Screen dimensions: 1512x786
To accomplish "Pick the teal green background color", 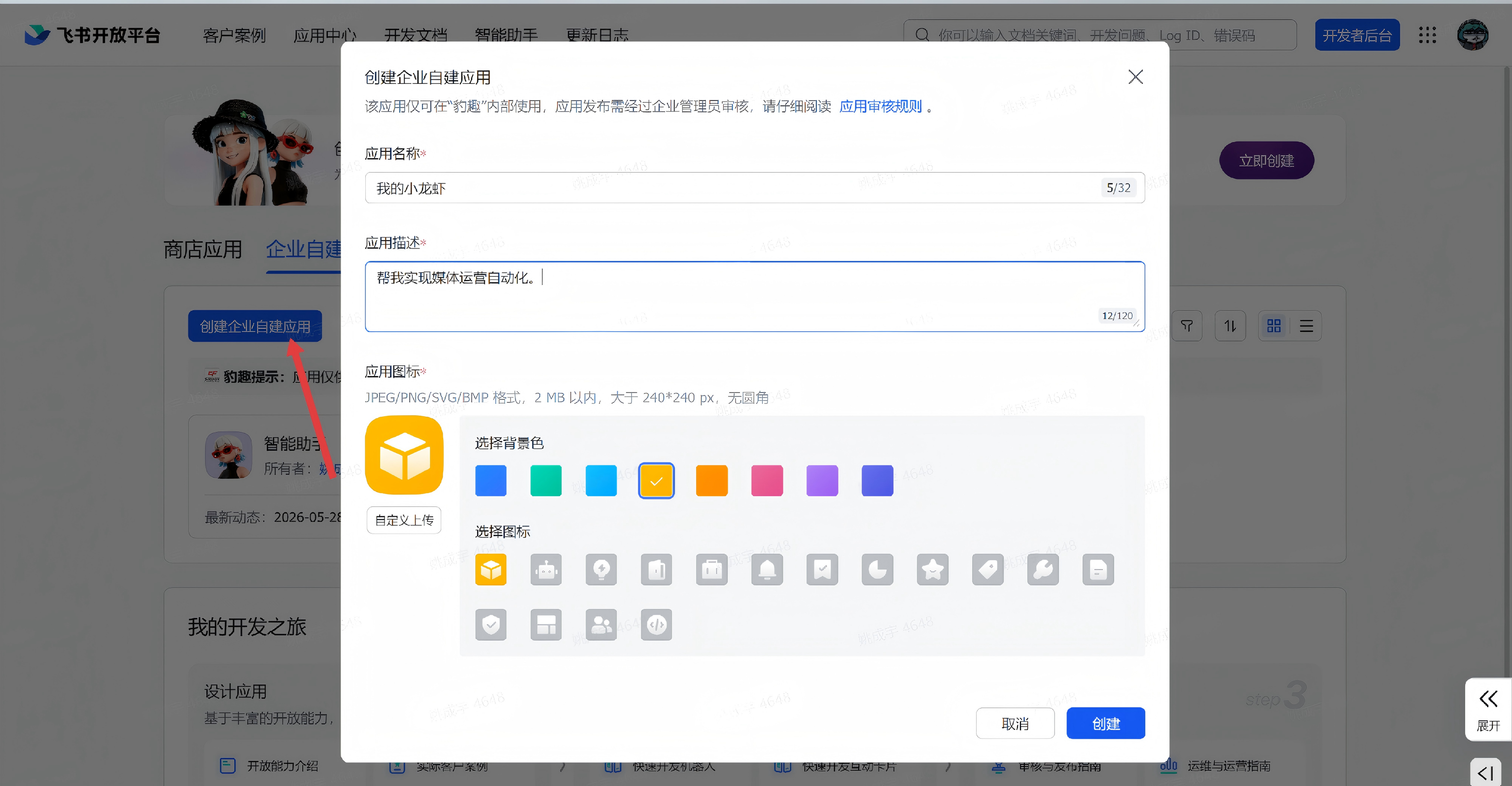I will click(546, 480).
